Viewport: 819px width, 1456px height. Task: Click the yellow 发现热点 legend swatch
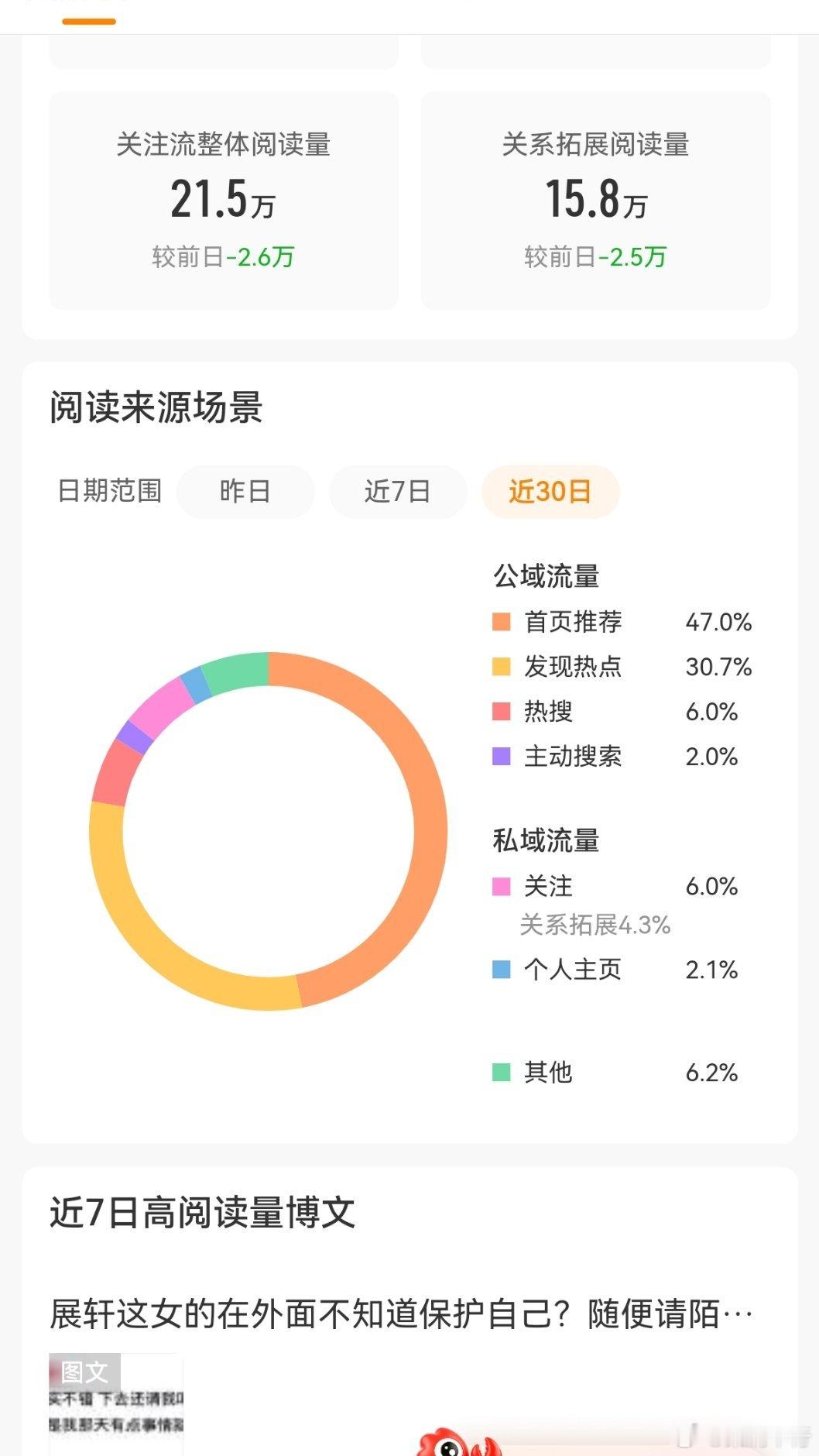point(502,667)
